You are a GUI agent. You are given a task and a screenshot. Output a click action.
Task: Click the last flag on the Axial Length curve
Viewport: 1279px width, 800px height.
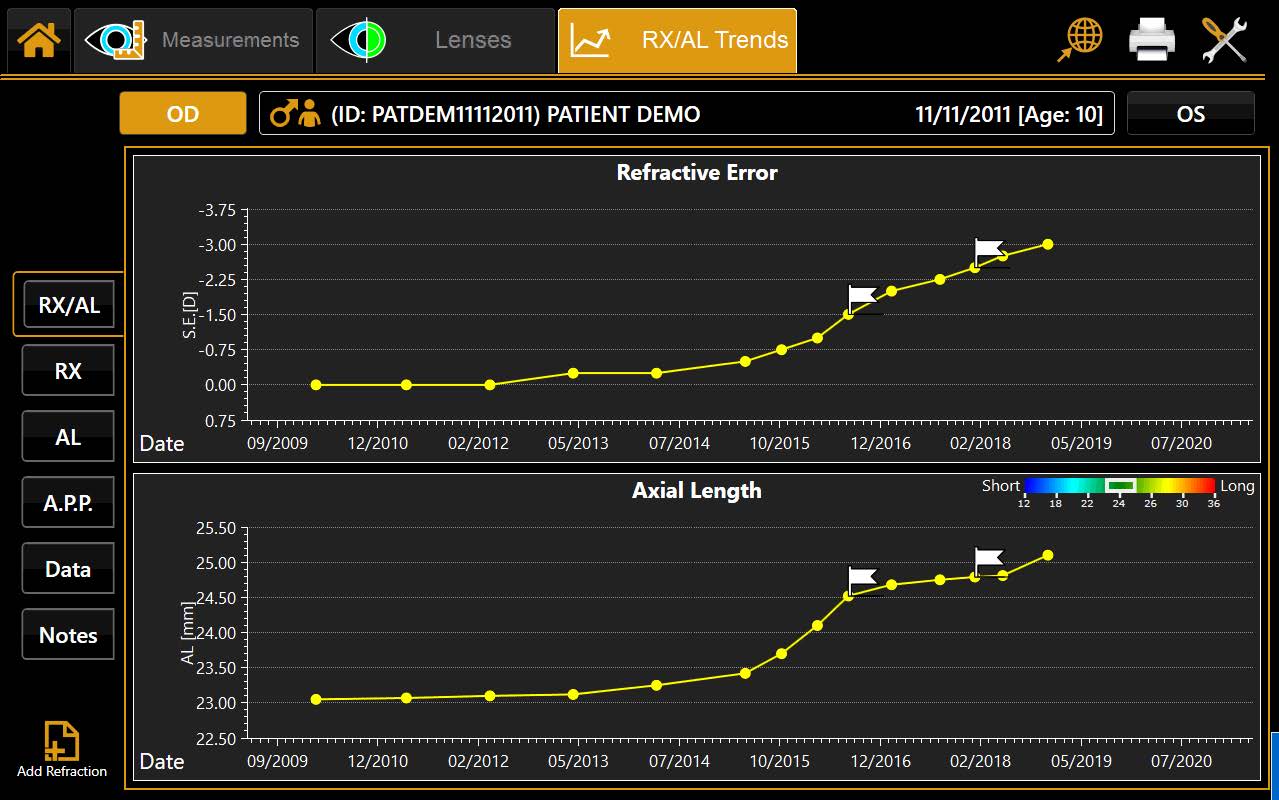click(x=987, y=557)
